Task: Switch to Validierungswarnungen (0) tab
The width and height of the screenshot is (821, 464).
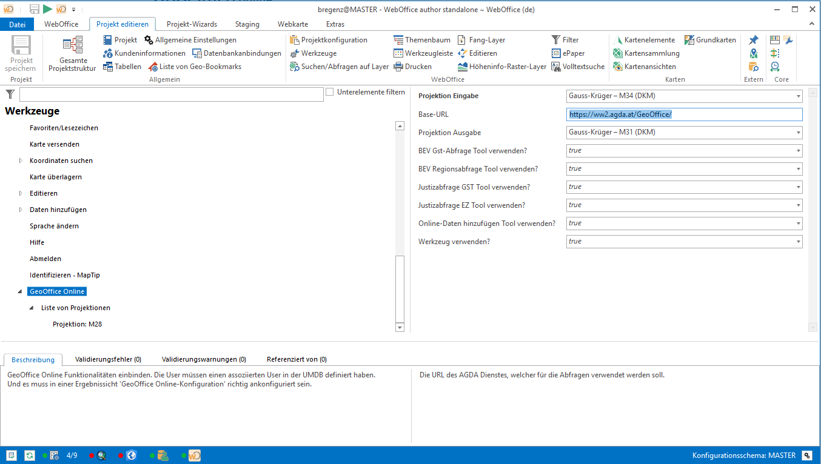Action: [x=204, y=359]
